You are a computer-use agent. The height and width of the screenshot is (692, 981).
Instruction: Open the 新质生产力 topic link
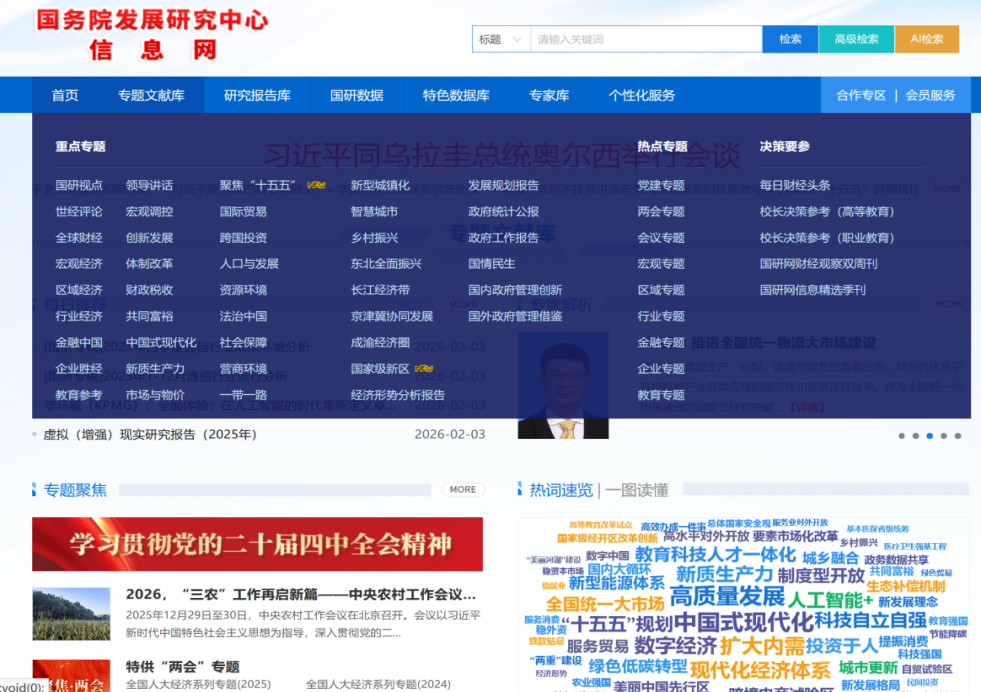155,368
